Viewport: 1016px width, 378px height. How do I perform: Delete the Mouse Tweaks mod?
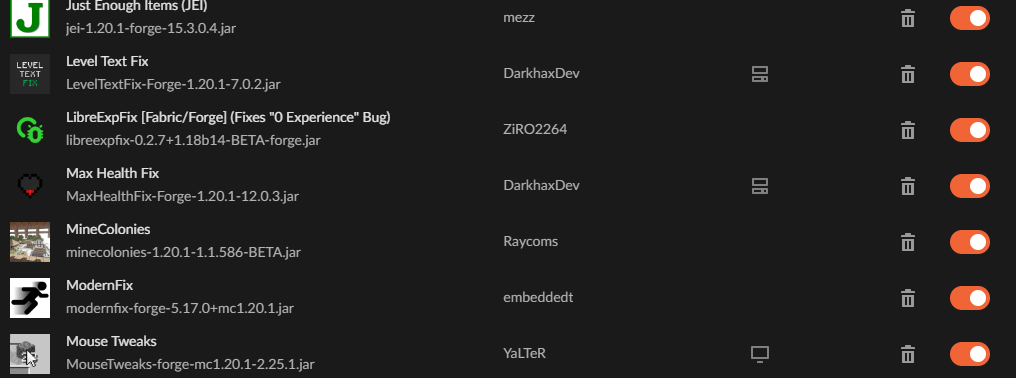click(x=908, y=354)
